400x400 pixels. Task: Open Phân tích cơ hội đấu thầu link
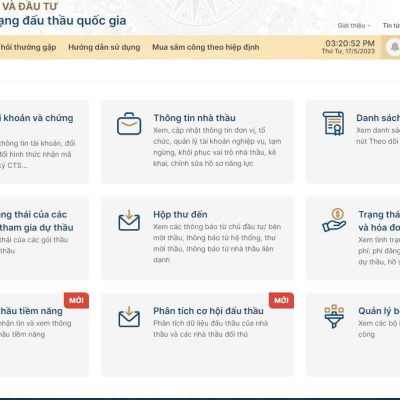pos(208,311)
